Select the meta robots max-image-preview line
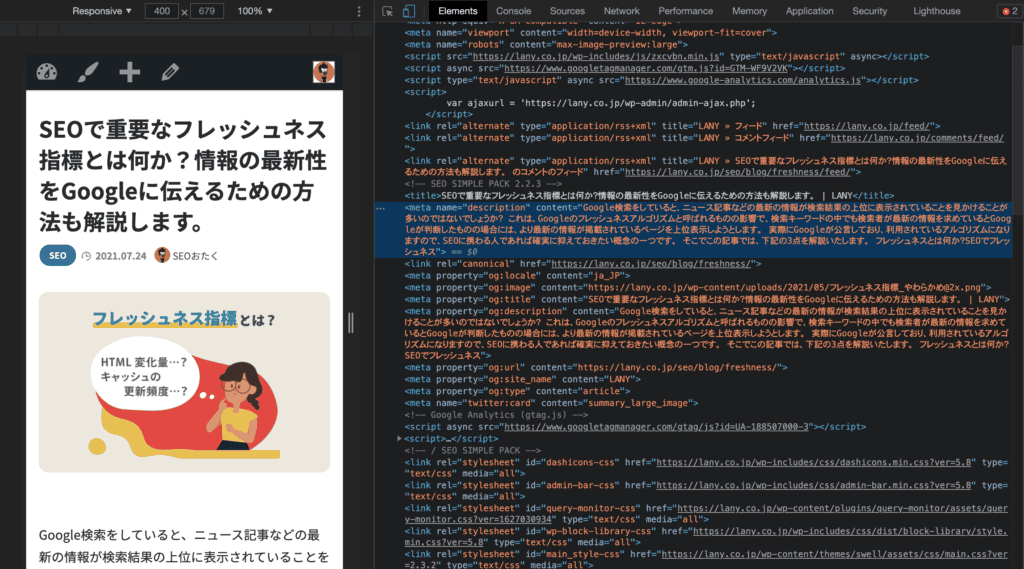Image resolution: width=1024 pixels, height=569 pixels. [546, 44]
